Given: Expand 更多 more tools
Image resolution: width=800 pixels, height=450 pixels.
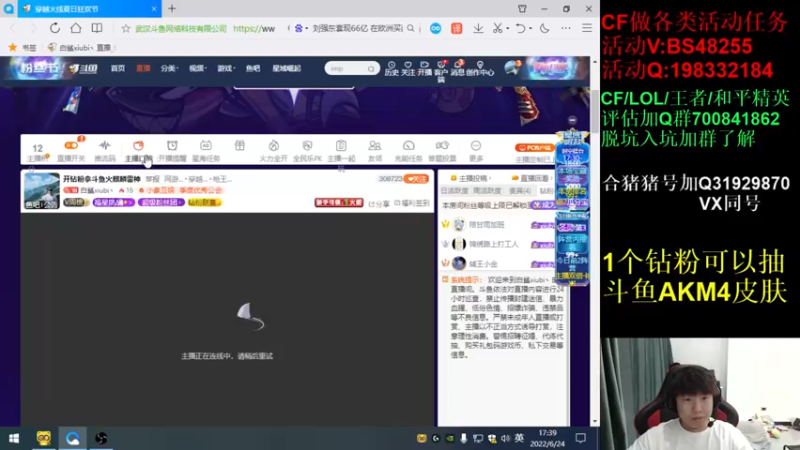Looking at the screenshot, I should coord(476,151).
